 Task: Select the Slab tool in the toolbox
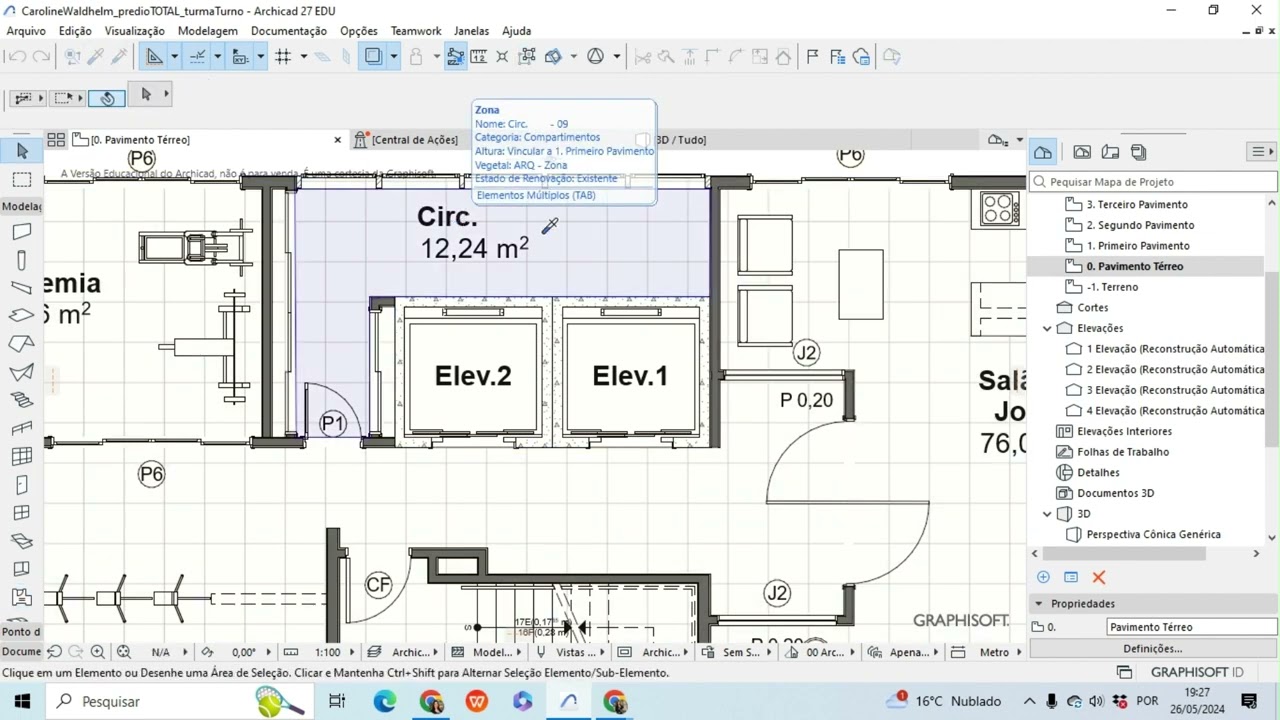point(21,316)
